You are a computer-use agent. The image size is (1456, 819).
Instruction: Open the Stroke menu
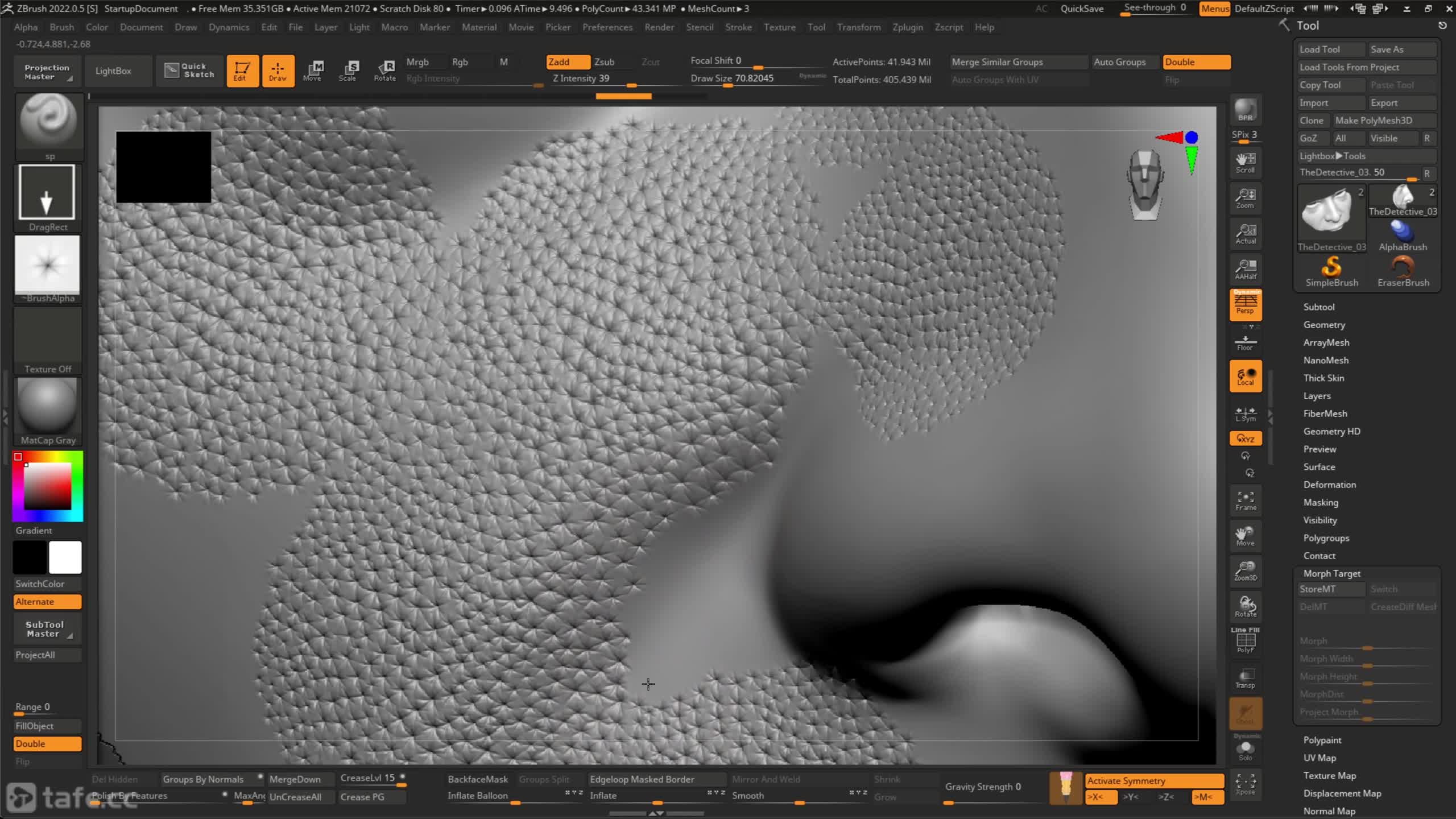738,27
